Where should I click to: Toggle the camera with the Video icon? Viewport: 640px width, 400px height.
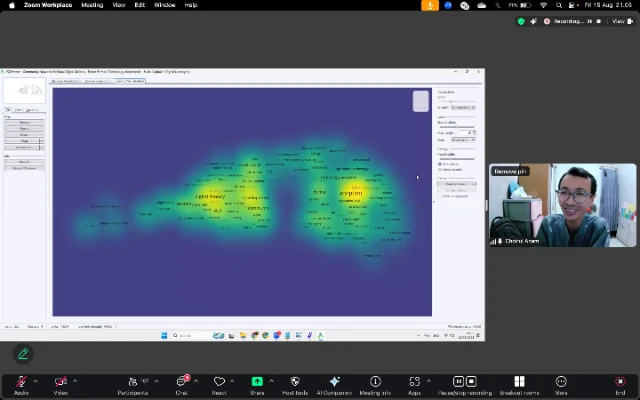60,382
